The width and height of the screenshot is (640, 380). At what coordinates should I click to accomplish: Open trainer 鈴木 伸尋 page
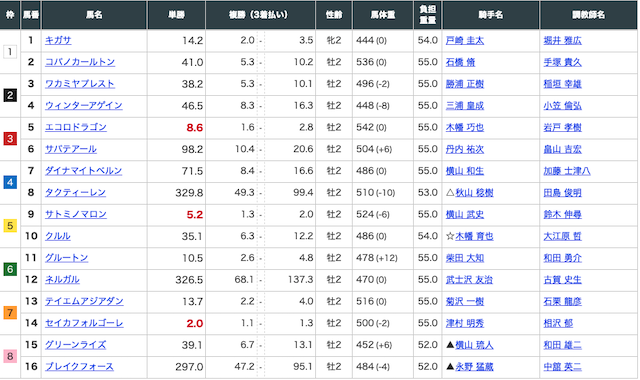[562, 214]
